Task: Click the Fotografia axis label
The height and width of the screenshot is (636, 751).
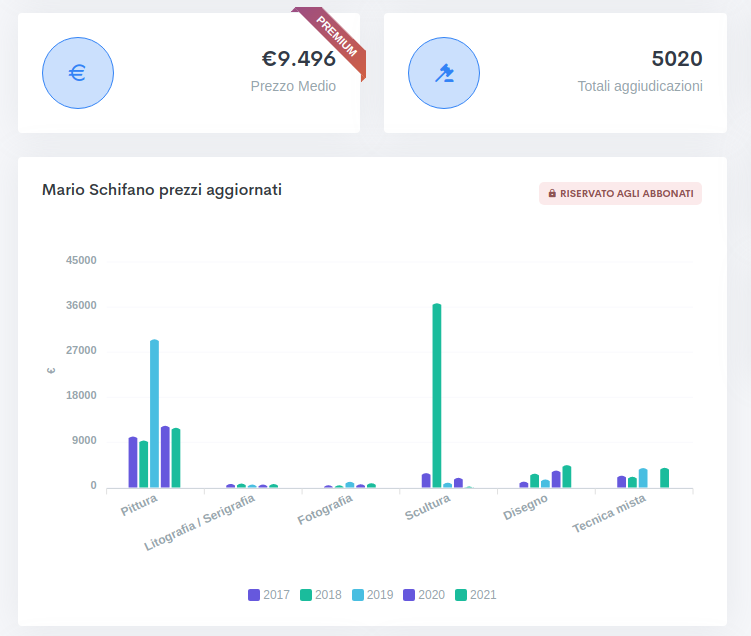Action: [x=325, y=509]
